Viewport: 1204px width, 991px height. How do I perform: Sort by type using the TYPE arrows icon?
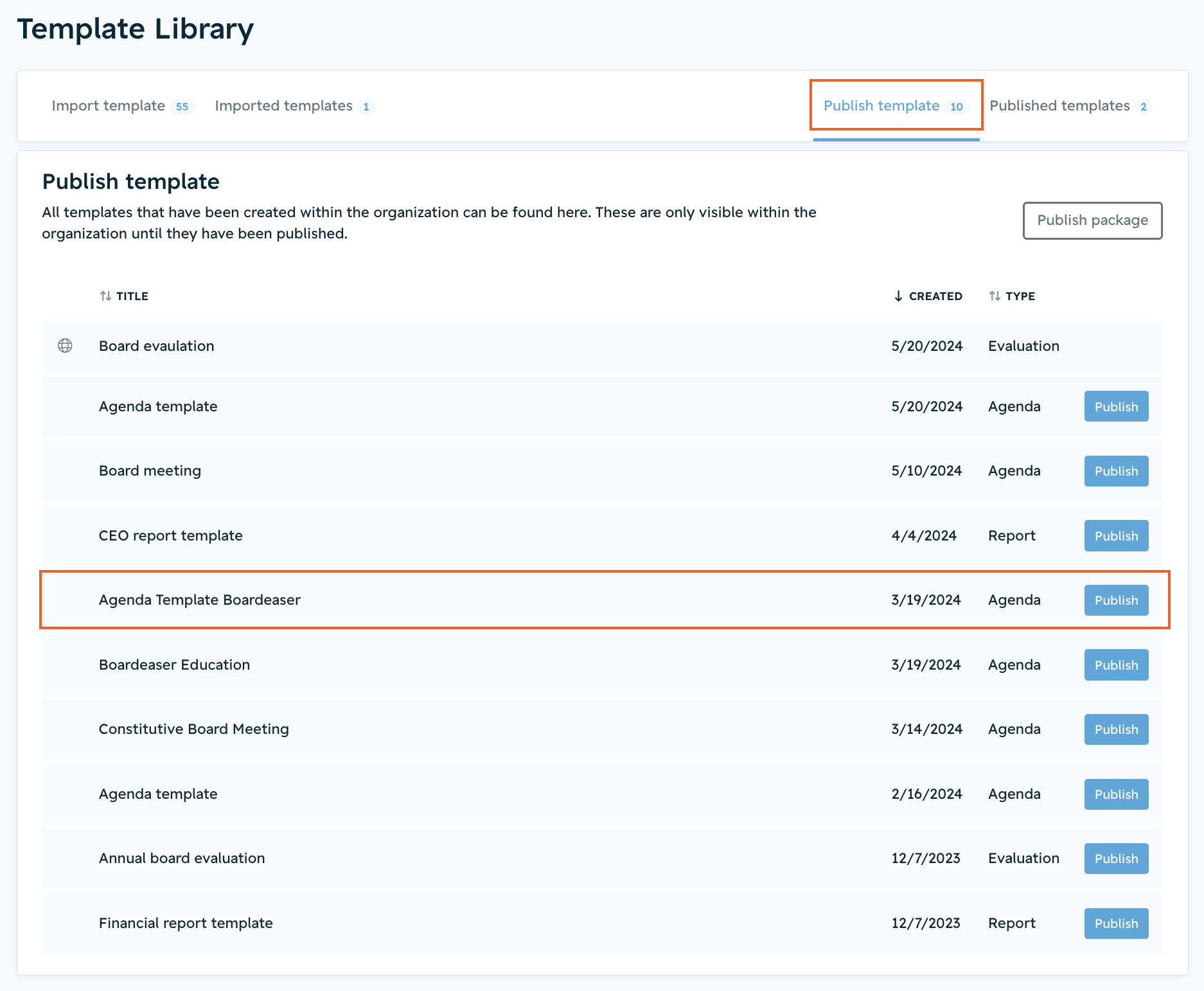pyautogui.click(x=995, y=296)
